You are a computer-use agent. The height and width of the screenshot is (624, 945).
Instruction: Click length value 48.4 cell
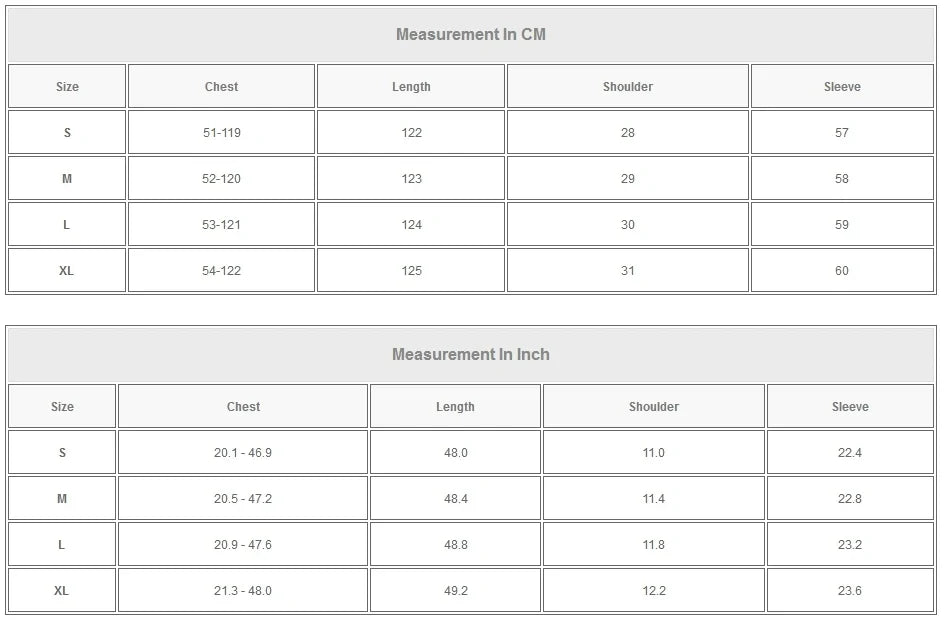tap(456, 499)
